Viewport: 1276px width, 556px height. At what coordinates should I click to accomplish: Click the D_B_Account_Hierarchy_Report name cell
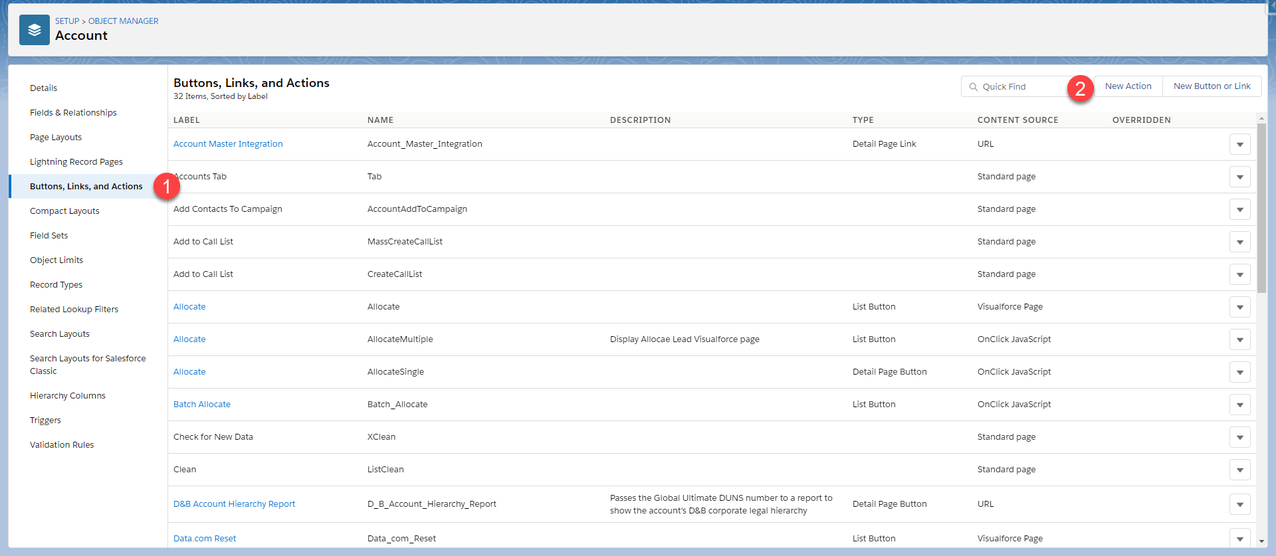(432, 504)
